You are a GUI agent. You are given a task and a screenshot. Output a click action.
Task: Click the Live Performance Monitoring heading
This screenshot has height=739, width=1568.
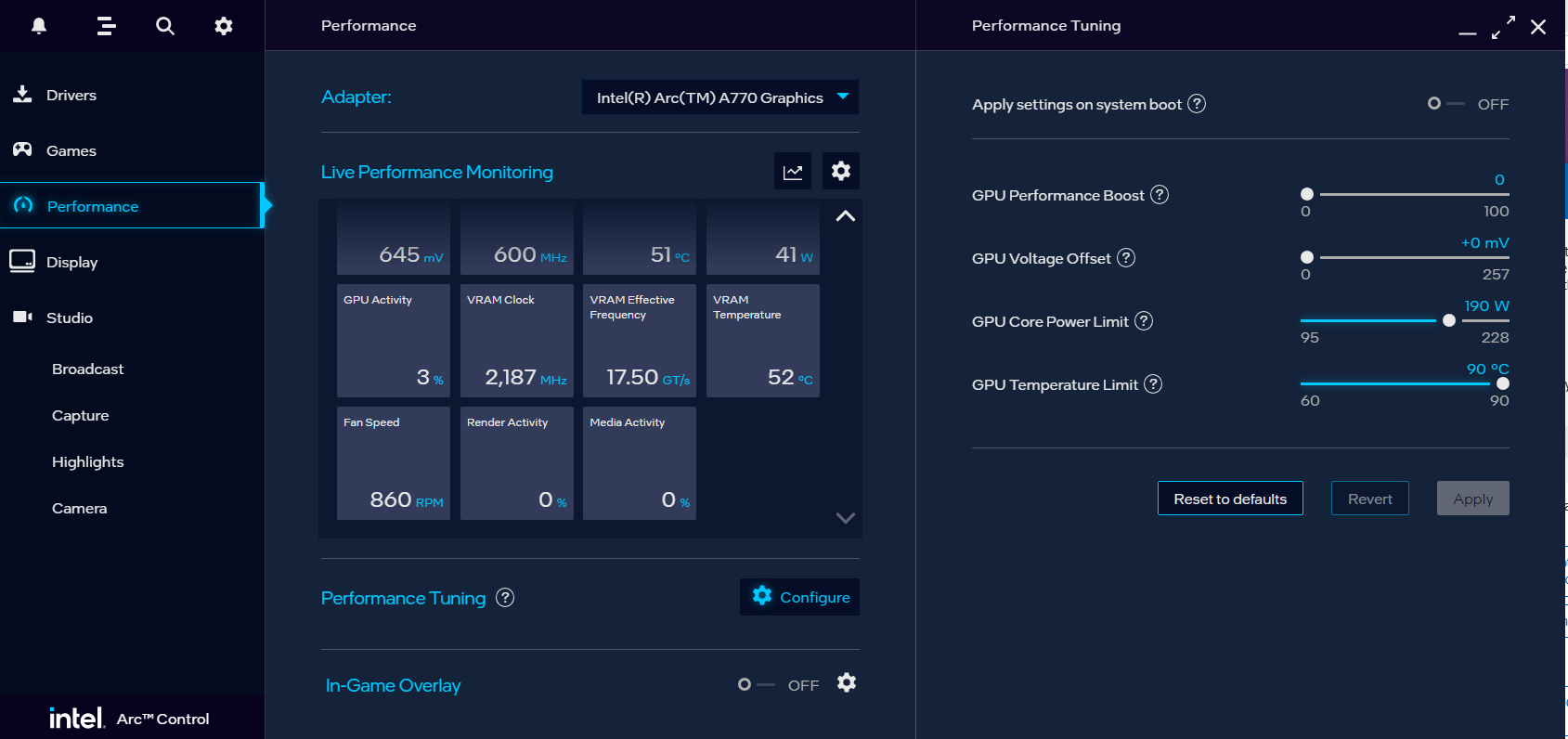tap(437, 172)
